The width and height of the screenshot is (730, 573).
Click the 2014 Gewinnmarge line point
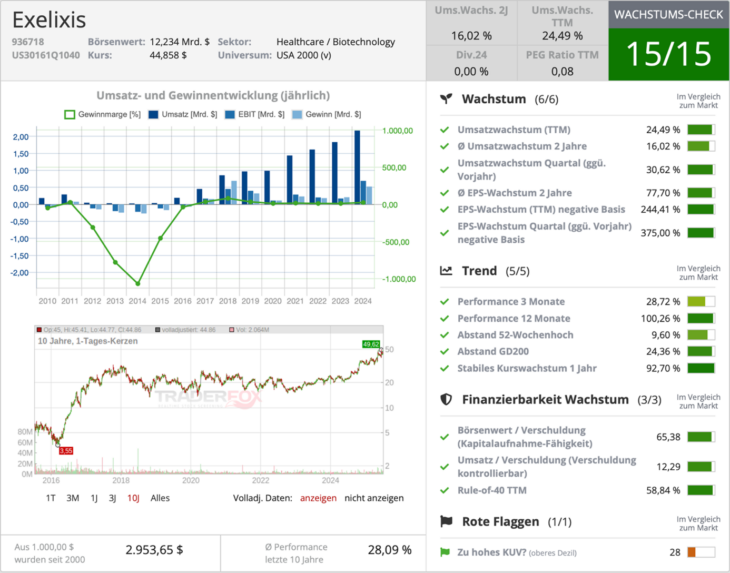[x=138, y=283]
